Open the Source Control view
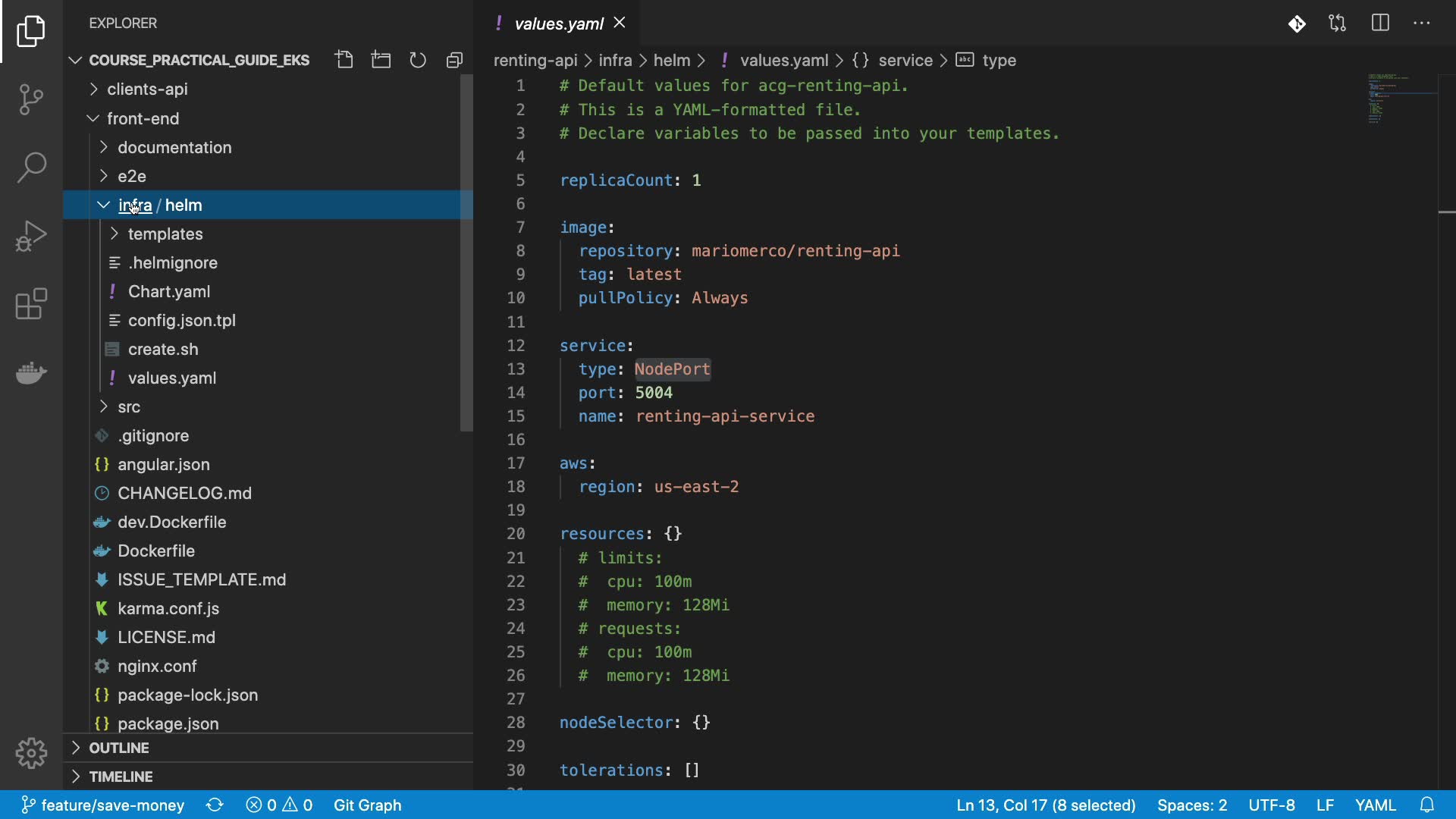 point(31,99)
